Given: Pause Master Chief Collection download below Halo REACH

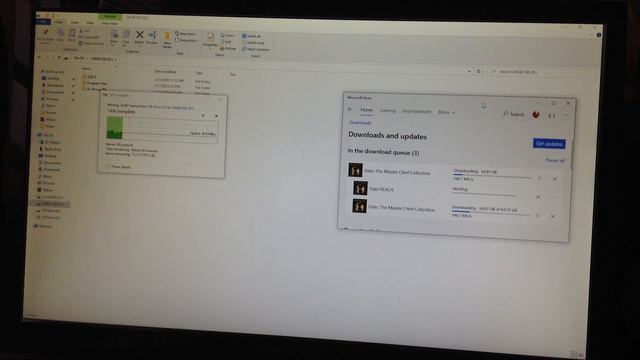Looking at the screenshot, I should tap(537, 216).
